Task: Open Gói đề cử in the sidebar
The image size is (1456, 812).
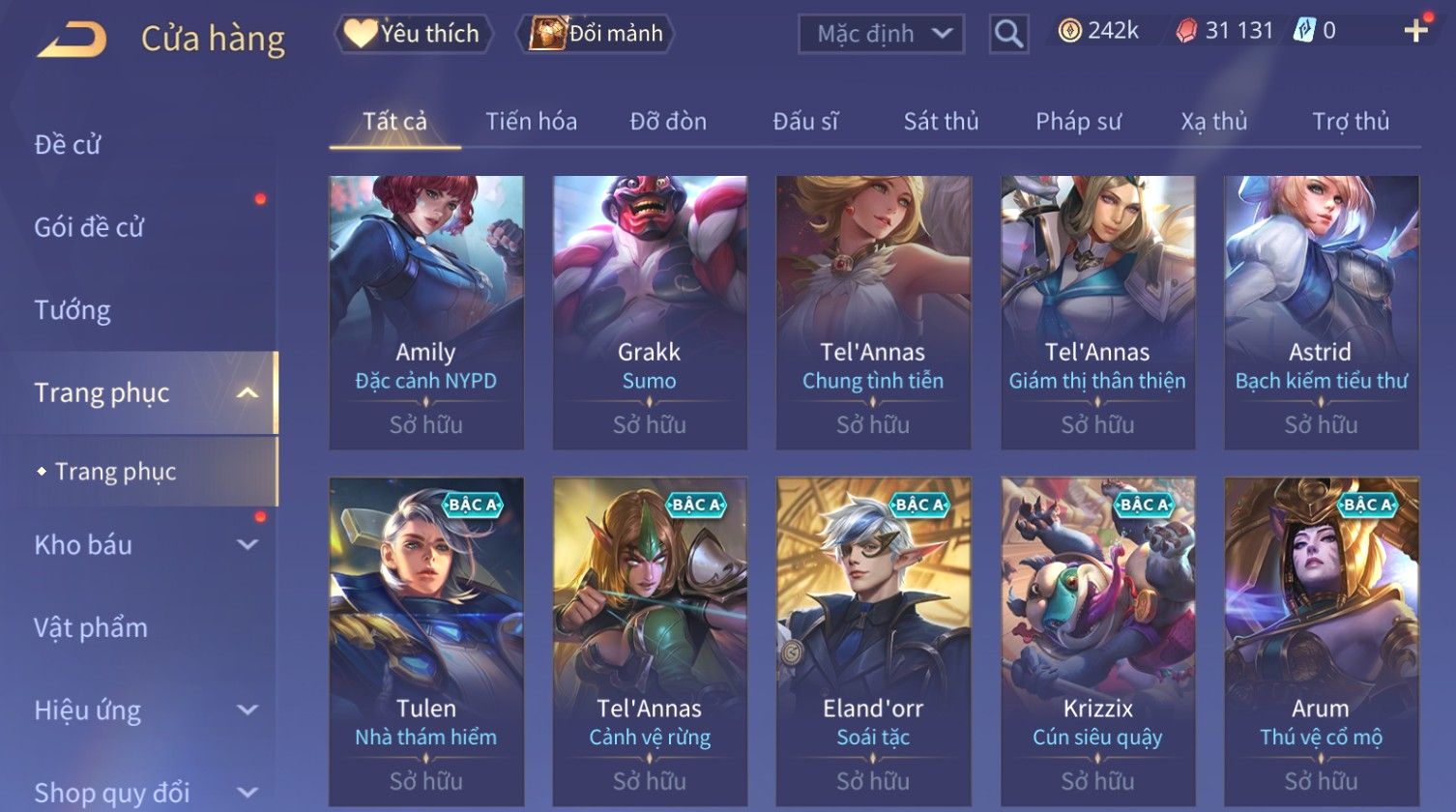Action: [89, 227]
